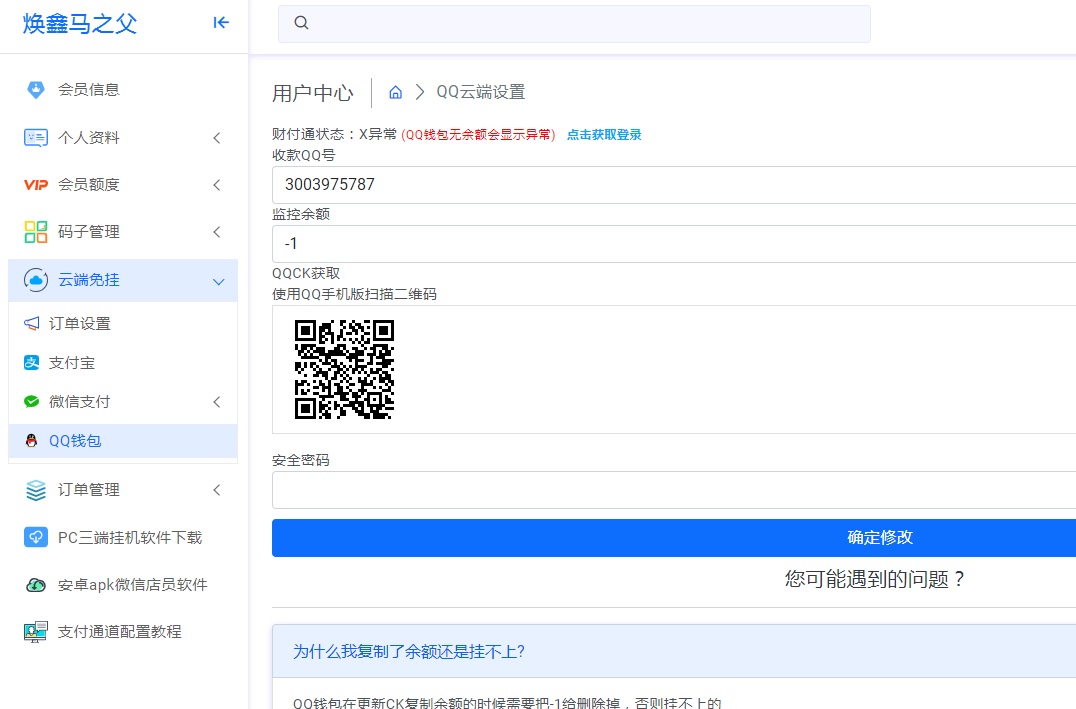This screenshot has width=1076, height=709.
Task: Open PC三端挂机软件下载 page
Action: (130, 538)
